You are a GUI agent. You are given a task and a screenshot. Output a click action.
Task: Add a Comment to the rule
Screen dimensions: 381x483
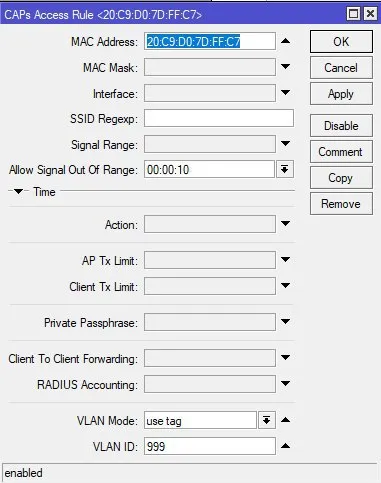click(x=341, y=152)
